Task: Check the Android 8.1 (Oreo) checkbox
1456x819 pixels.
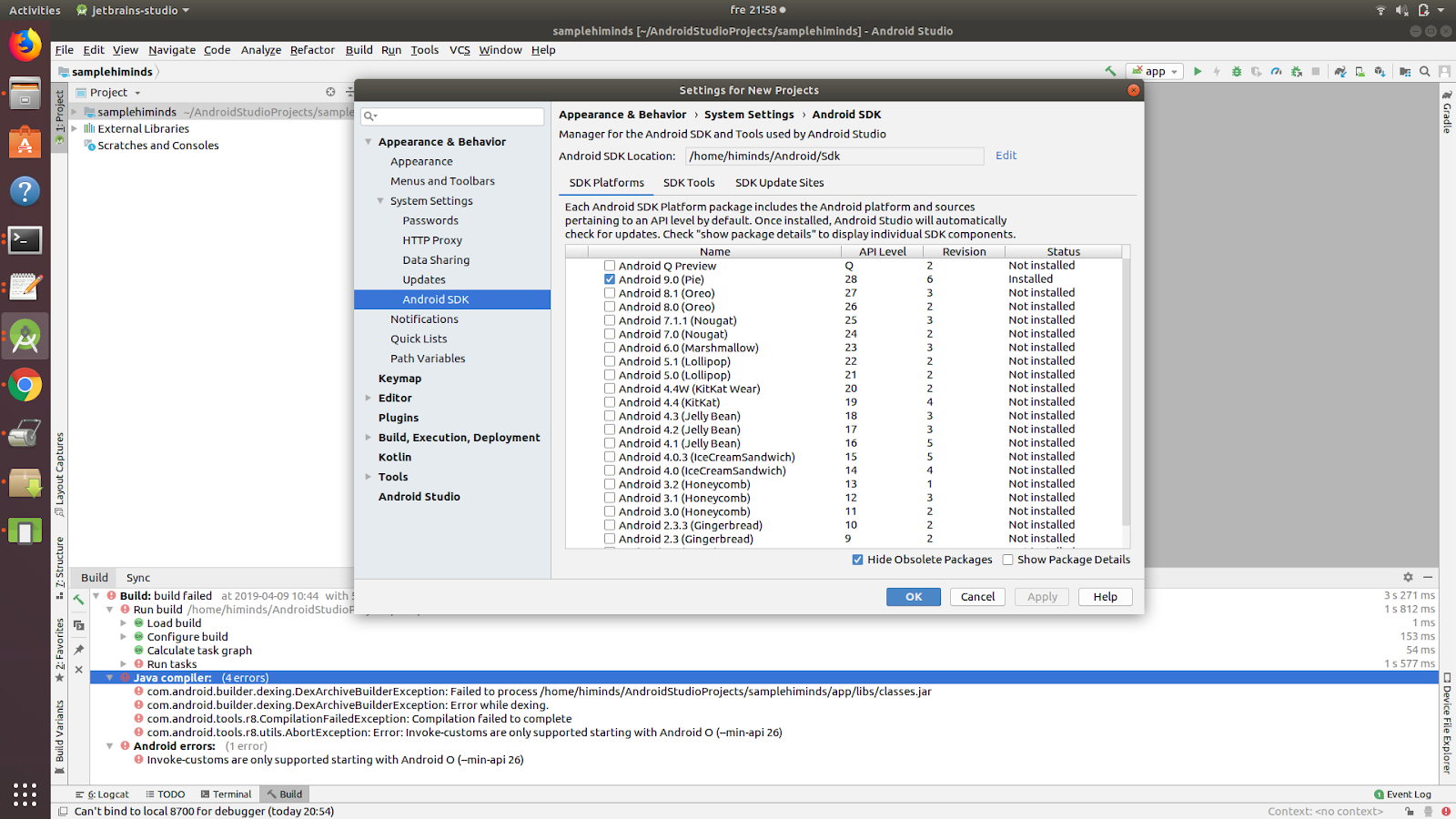Action: click(x=610, y=293)
